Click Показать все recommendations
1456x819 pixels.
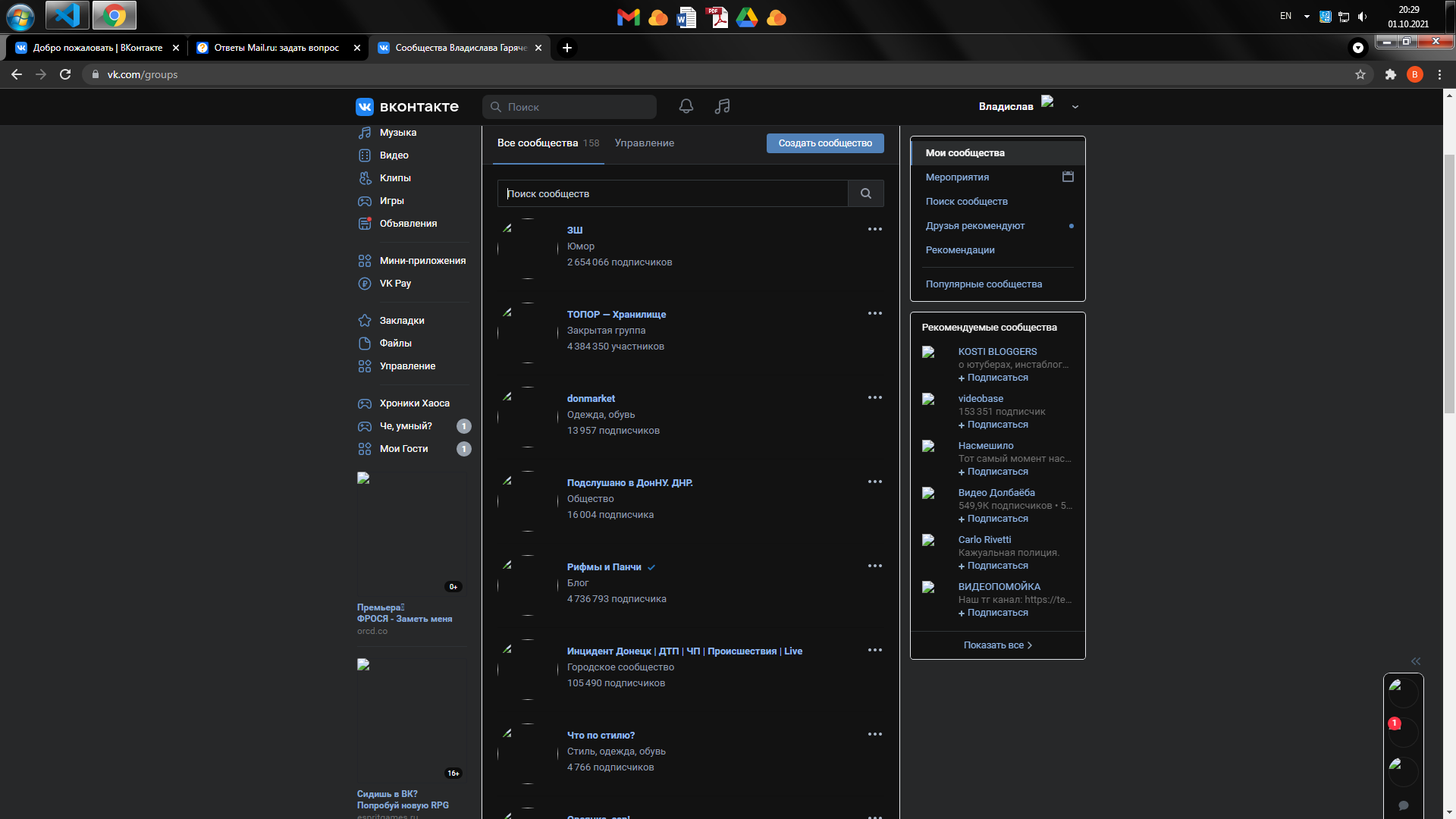tap(998, 645)
